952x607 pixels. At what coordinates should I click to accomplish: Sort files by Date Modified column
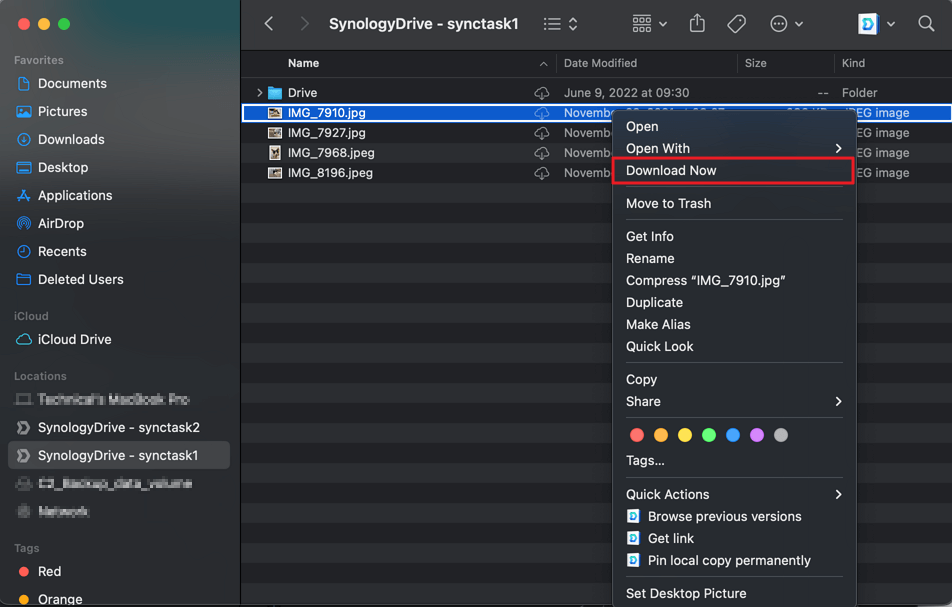point(600,63)
